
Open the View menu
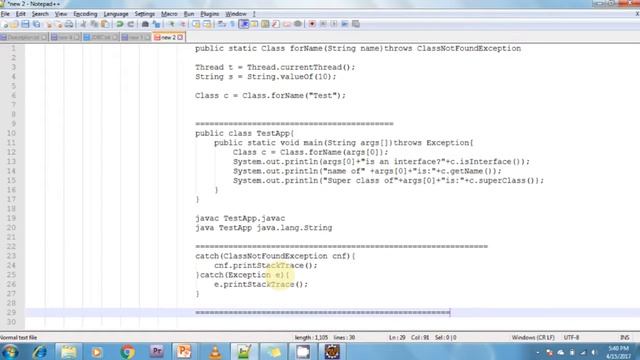coord(61,14)
